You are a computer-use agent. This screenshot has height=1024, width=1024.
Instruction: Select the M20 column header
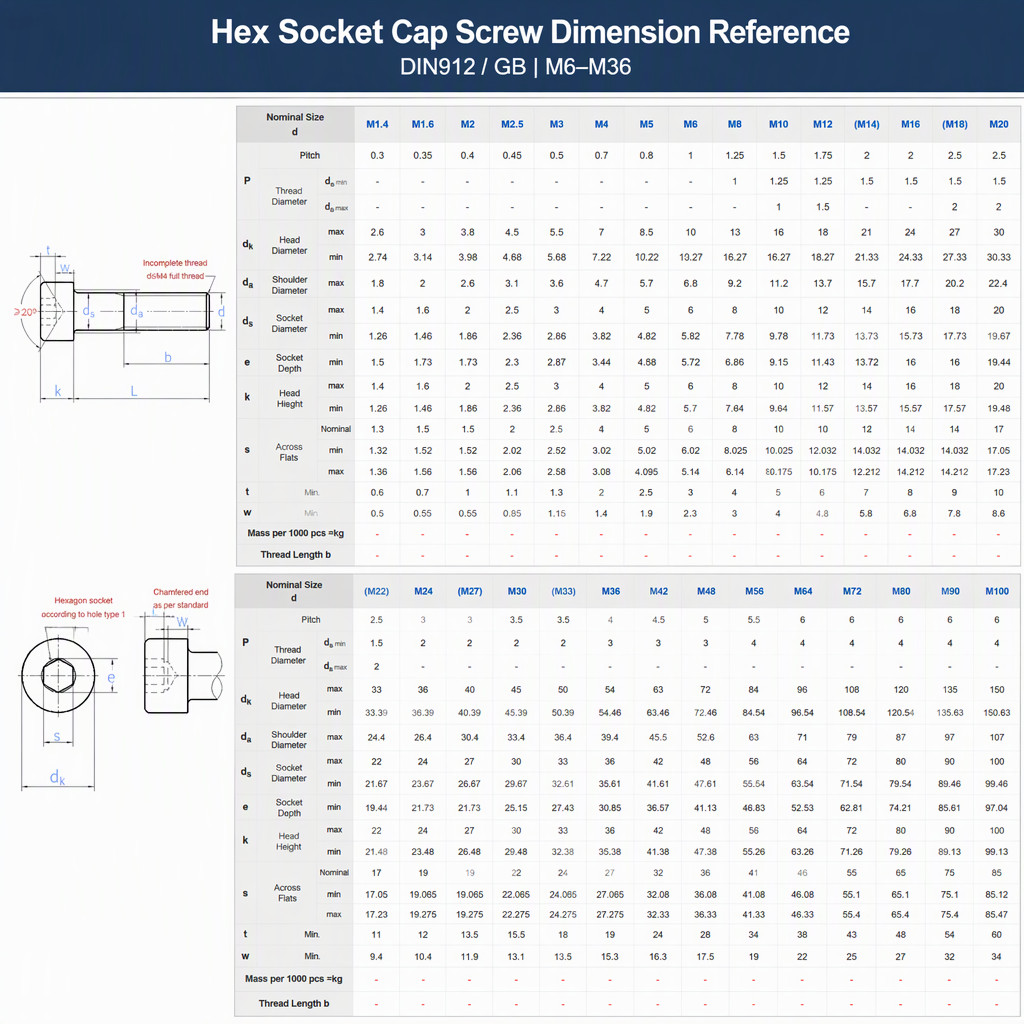tap(999, 124)
